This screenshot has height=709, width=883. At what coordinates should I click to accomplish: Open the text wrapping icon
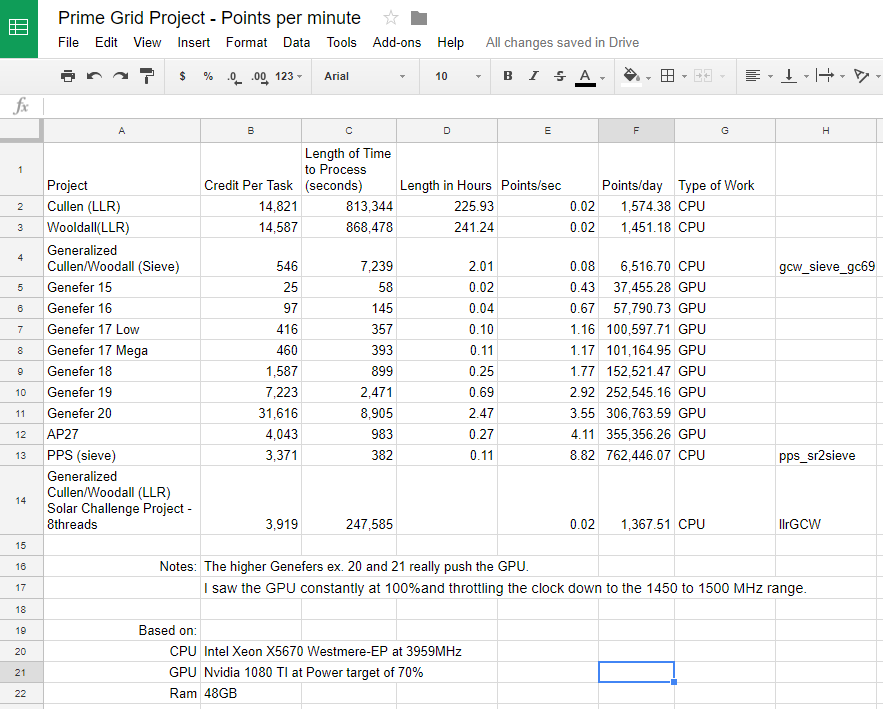tap(825, 76)
